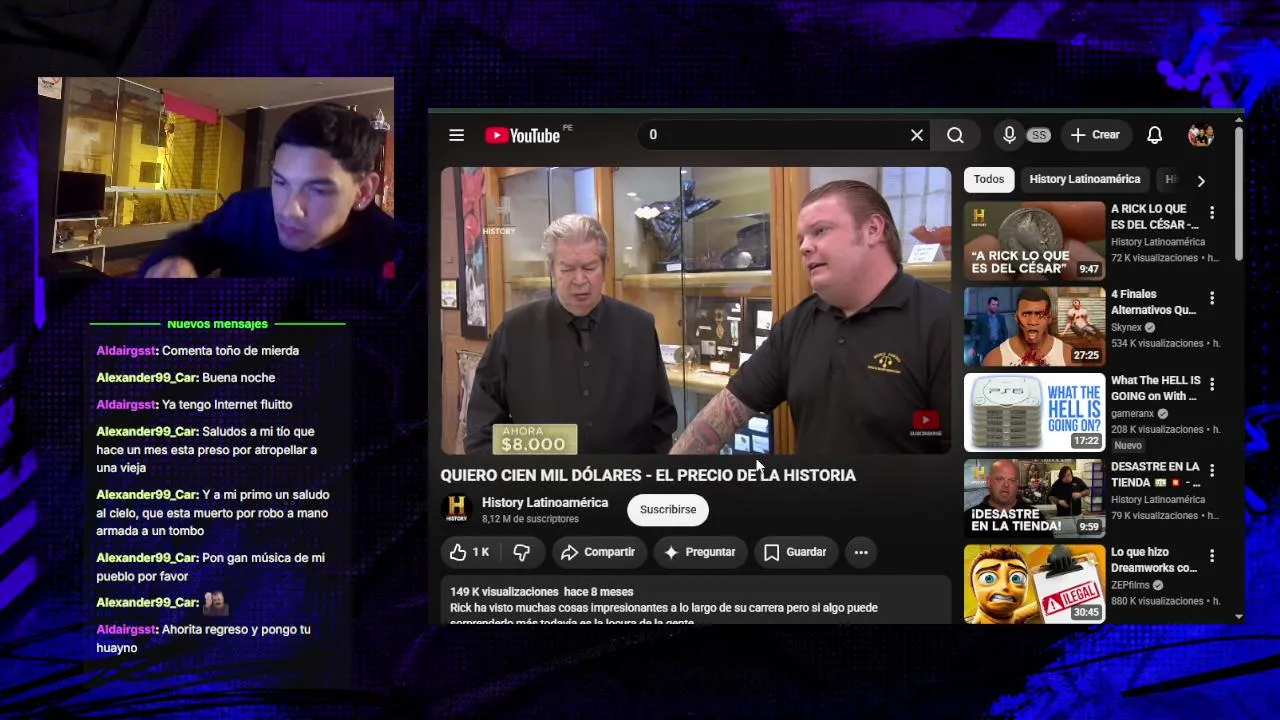
Task: Visit the History Latinoamérica channel name link
Action: (x=545, y=503)
